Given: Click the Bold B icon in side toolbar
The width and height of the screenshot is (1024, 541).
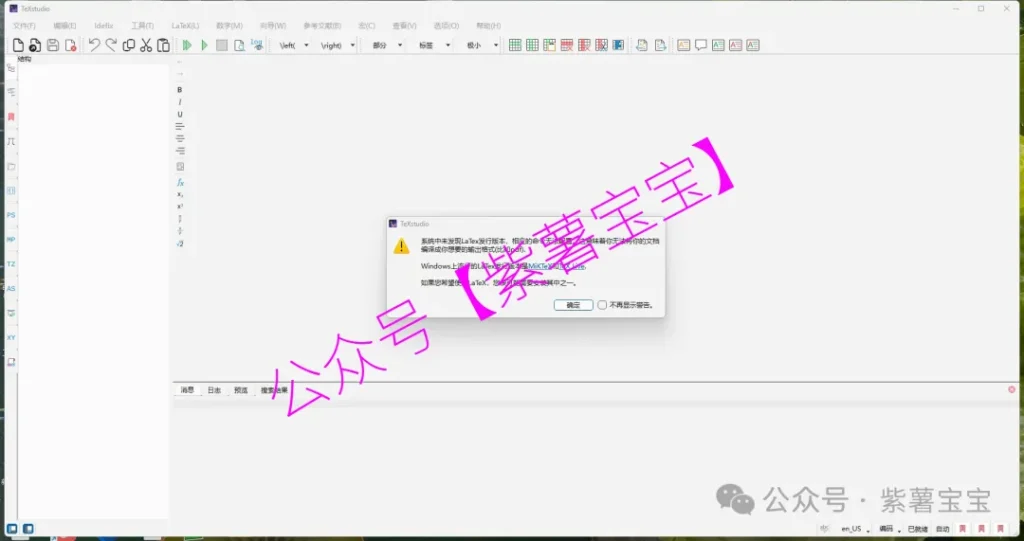Looking at the screenshot, I should pos(180,90).
